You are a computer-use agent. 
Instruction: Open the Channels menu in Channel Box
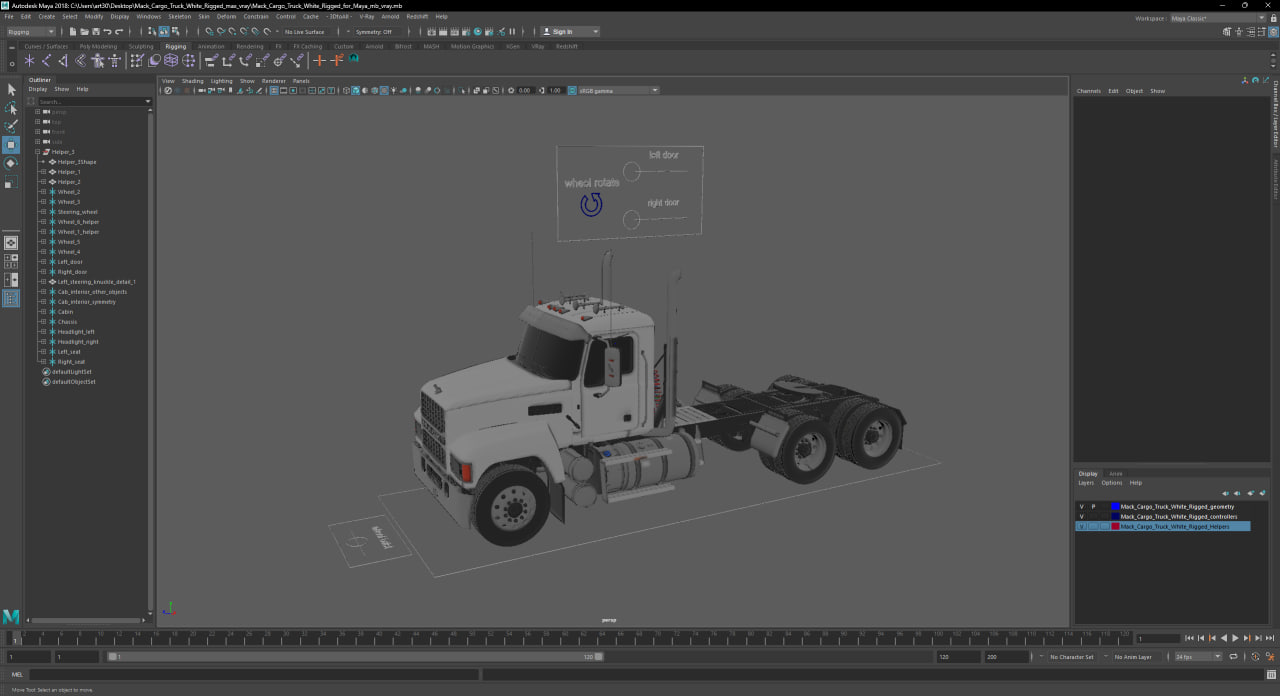(1089, 91)
